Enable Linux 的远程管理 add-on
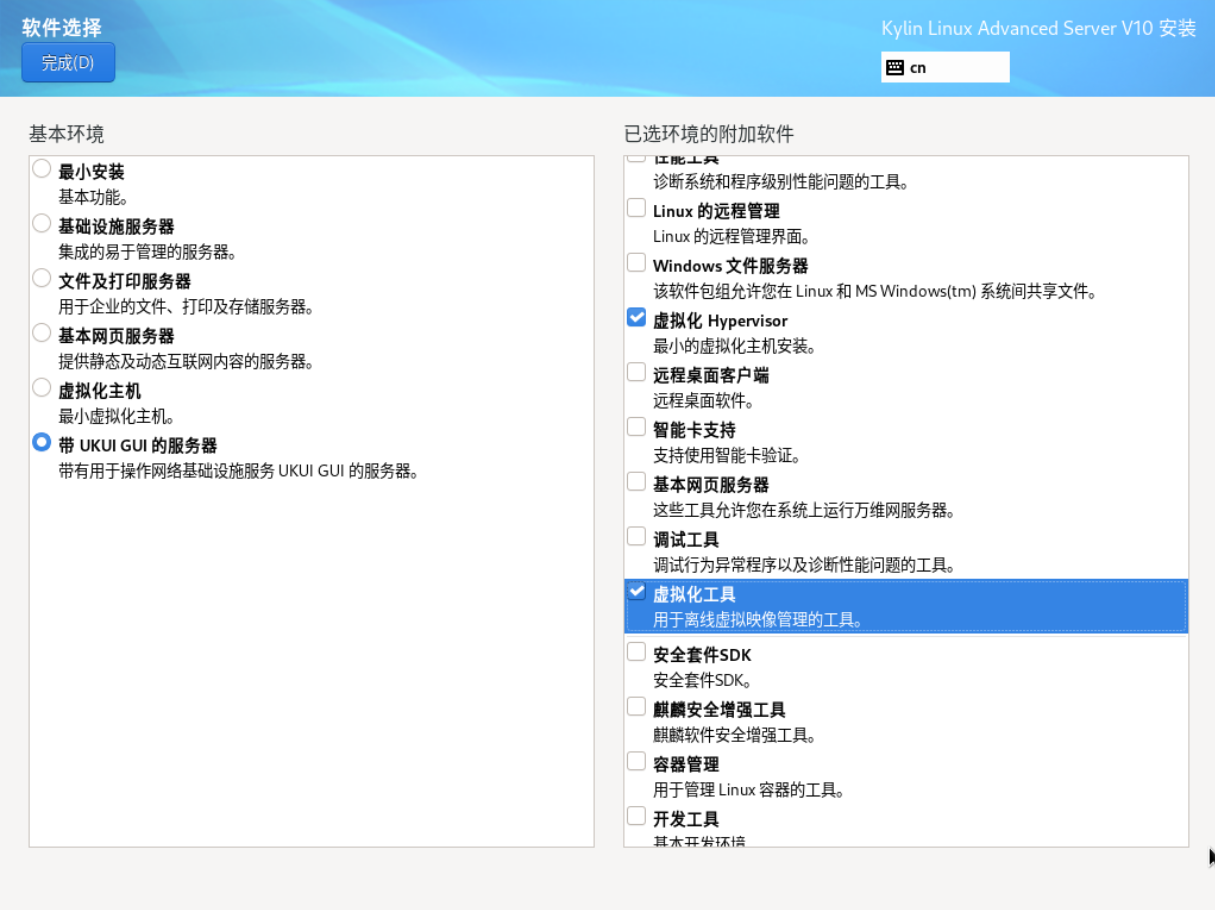The image size is (1215, 910). point(636,208)
